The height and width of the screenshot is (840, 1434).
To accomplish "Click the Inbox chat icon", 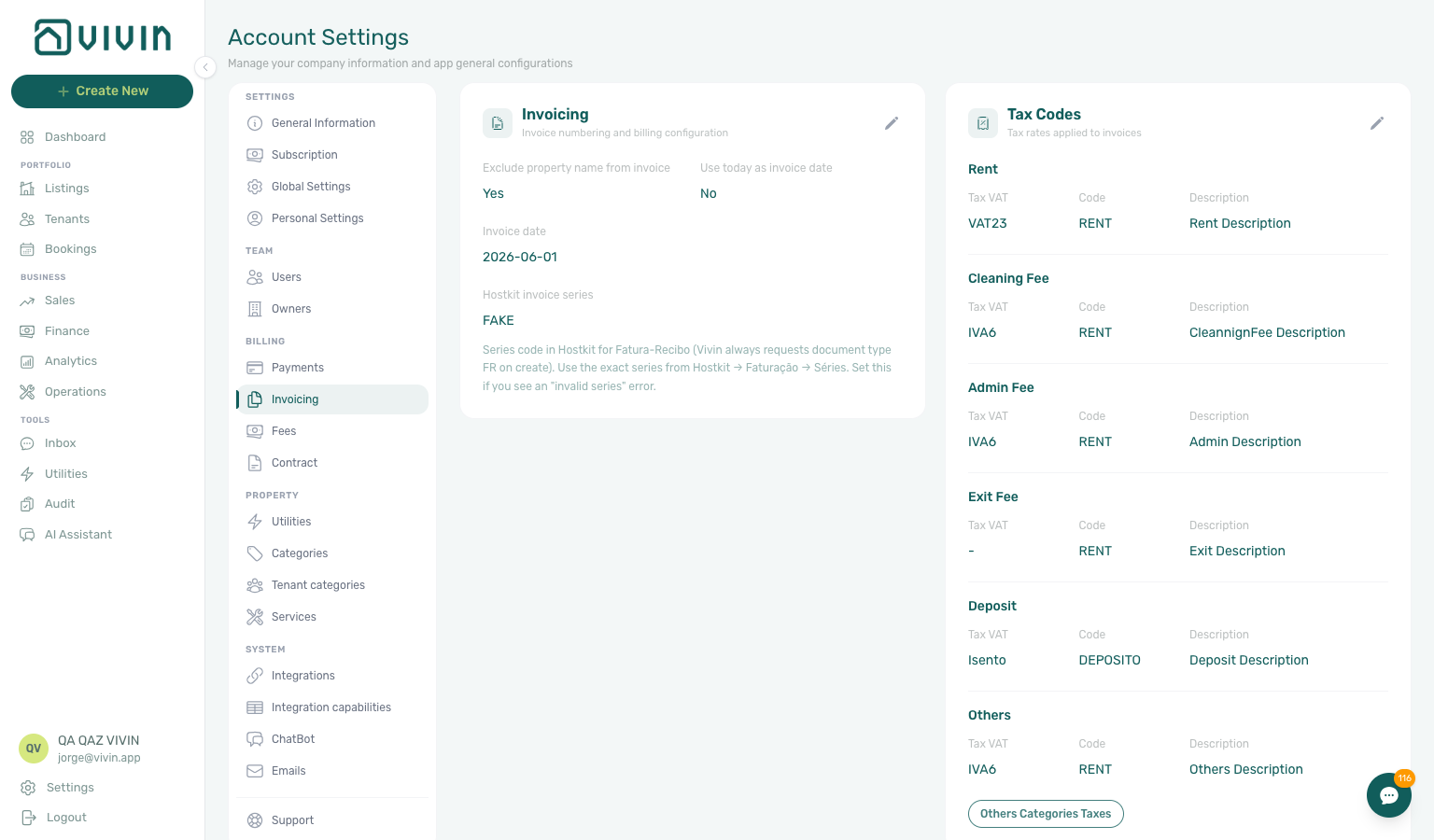I will 27,443.
